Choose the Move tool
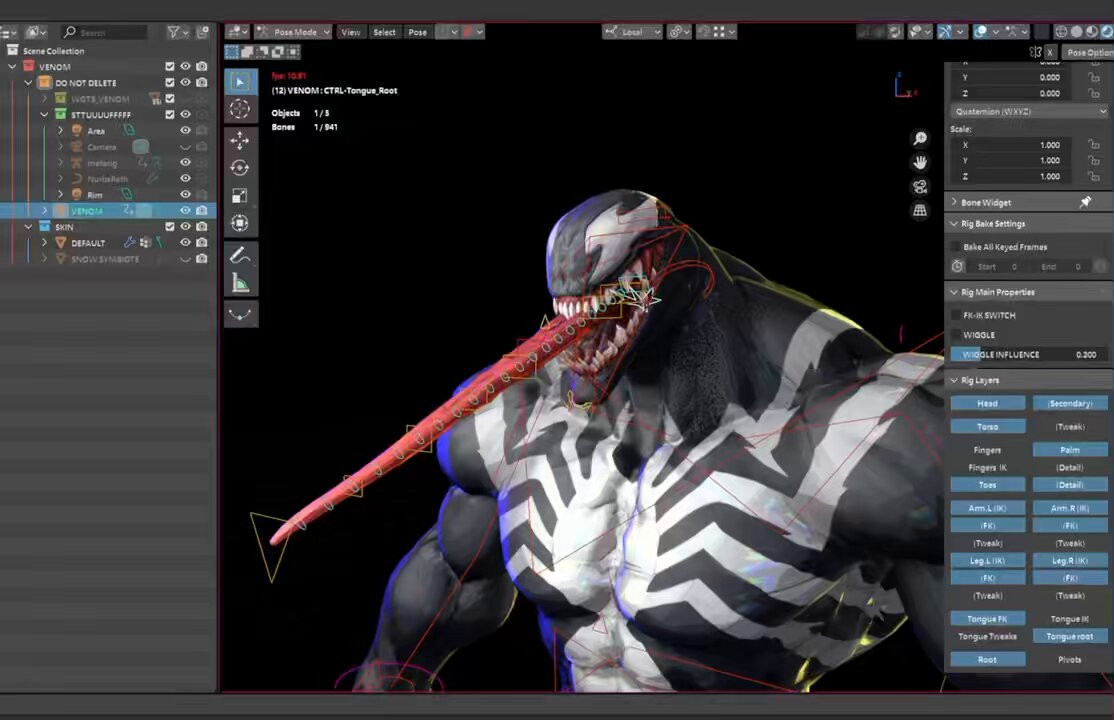This screenshot has width=1114, height=720. [x=240, y=140]
